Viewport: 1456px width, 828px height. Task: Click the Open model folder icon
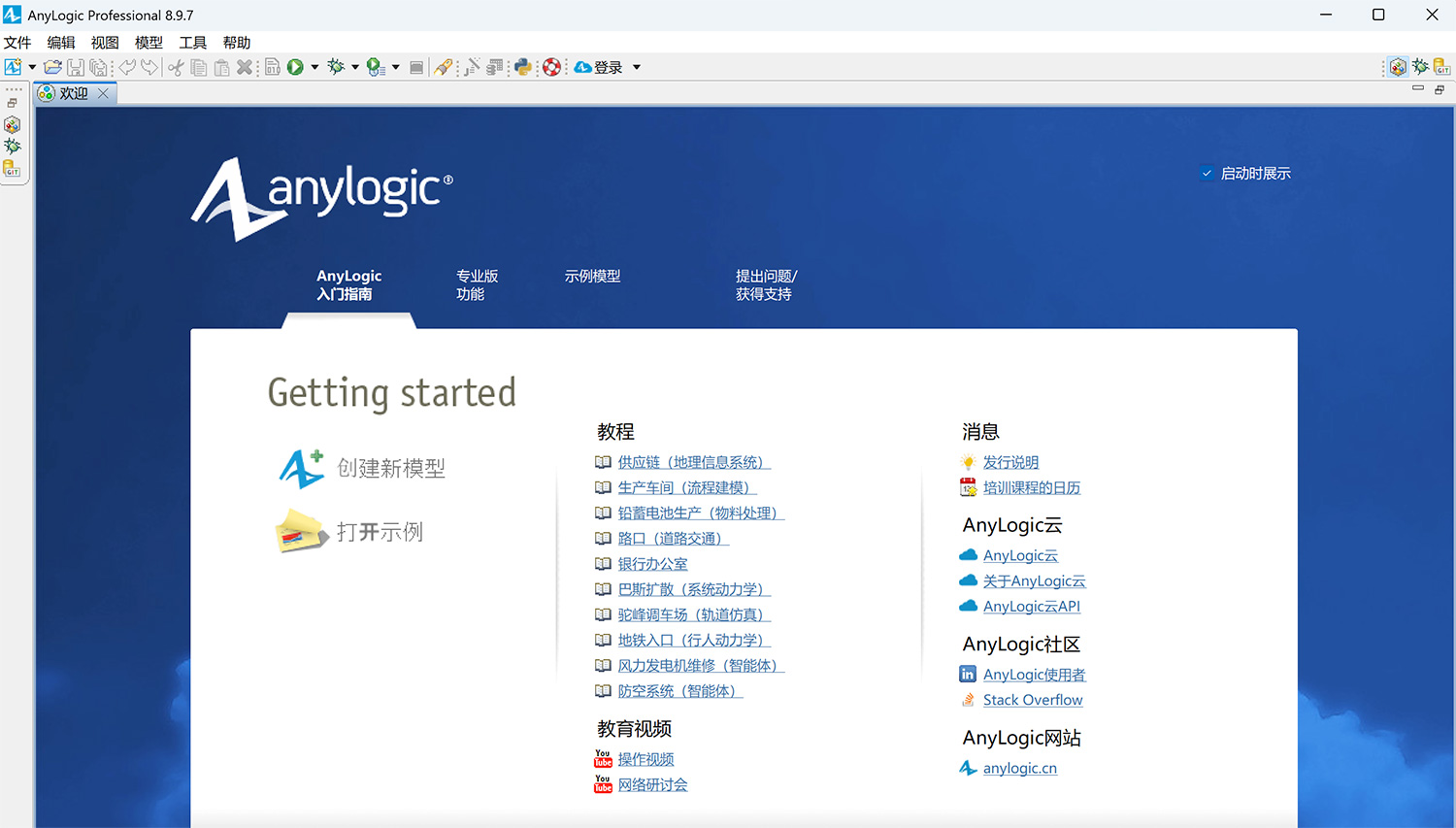[x=53, y=67]
